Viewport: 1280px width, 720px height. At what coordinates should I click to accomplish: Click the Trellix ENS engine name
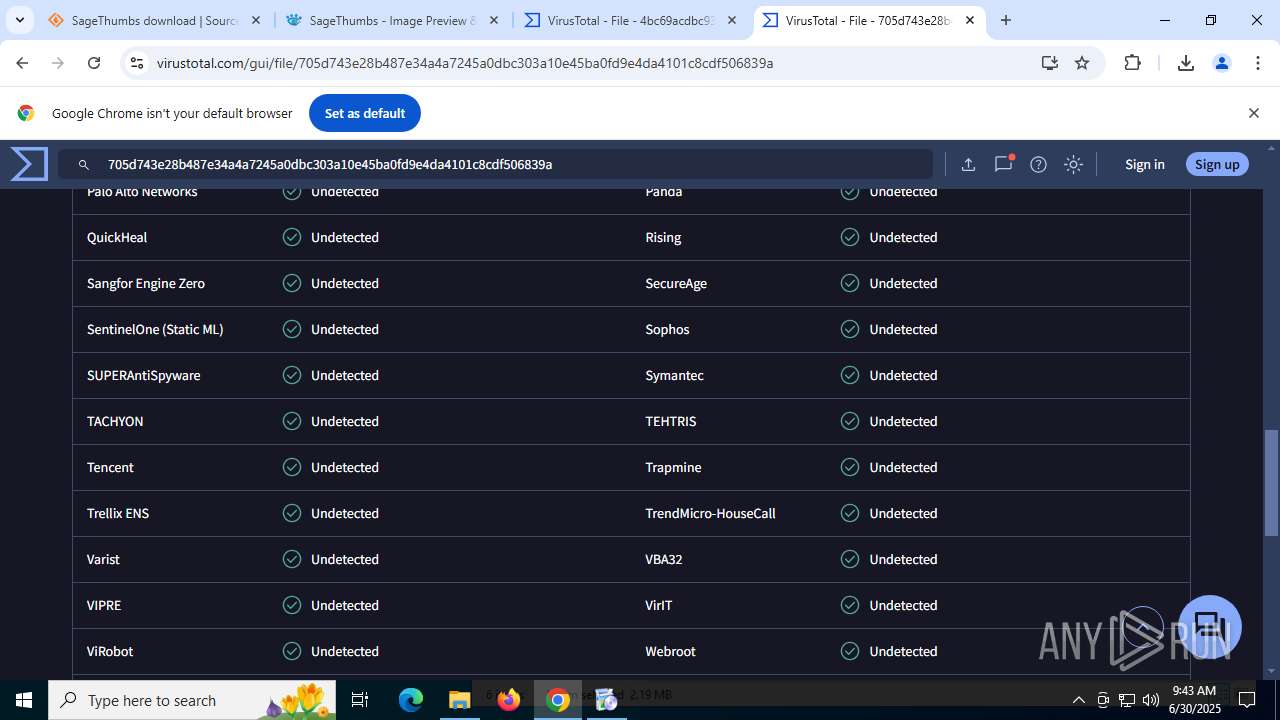tap(118, 513)
